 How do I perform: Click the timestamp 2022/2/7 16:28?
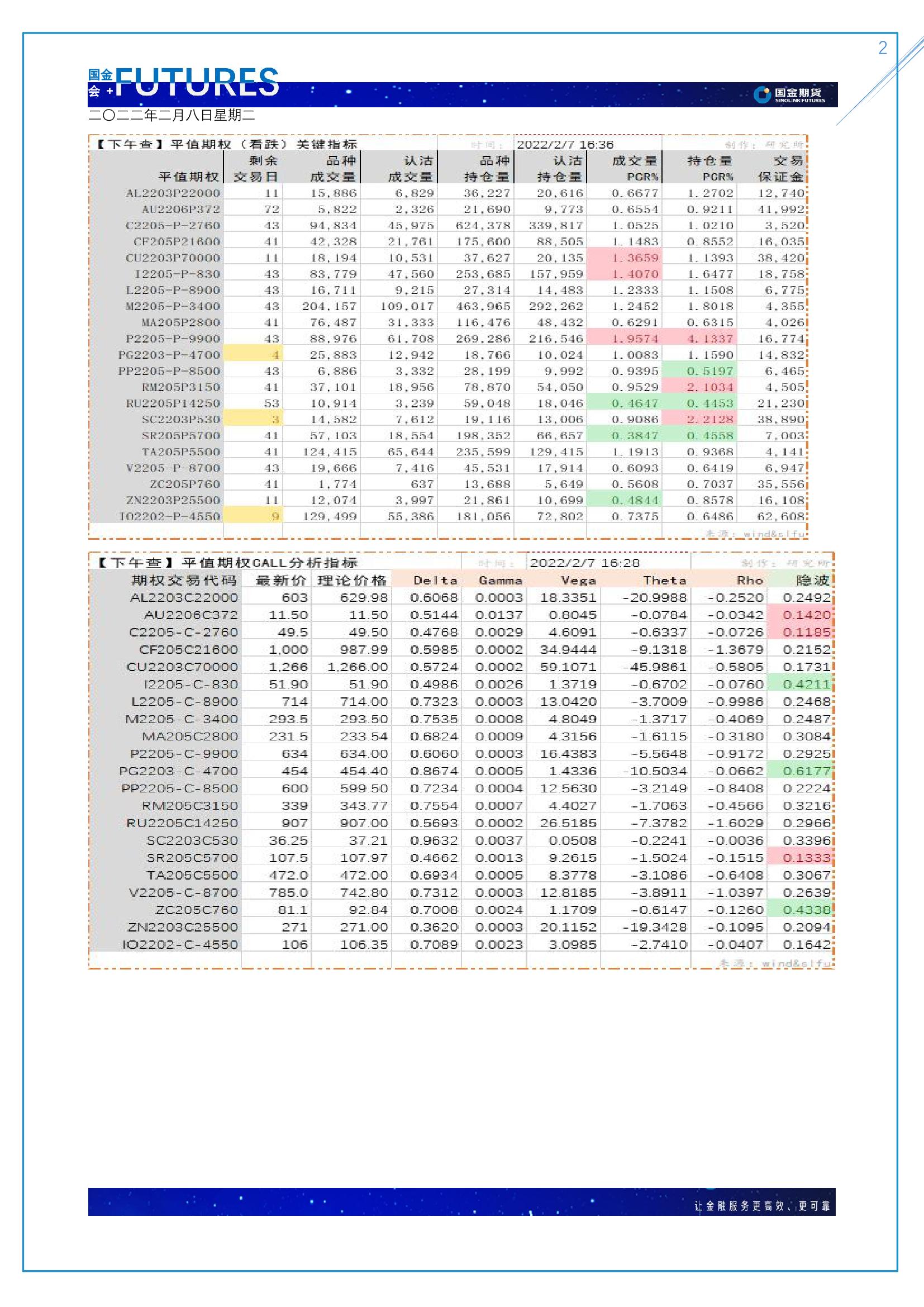584,563
